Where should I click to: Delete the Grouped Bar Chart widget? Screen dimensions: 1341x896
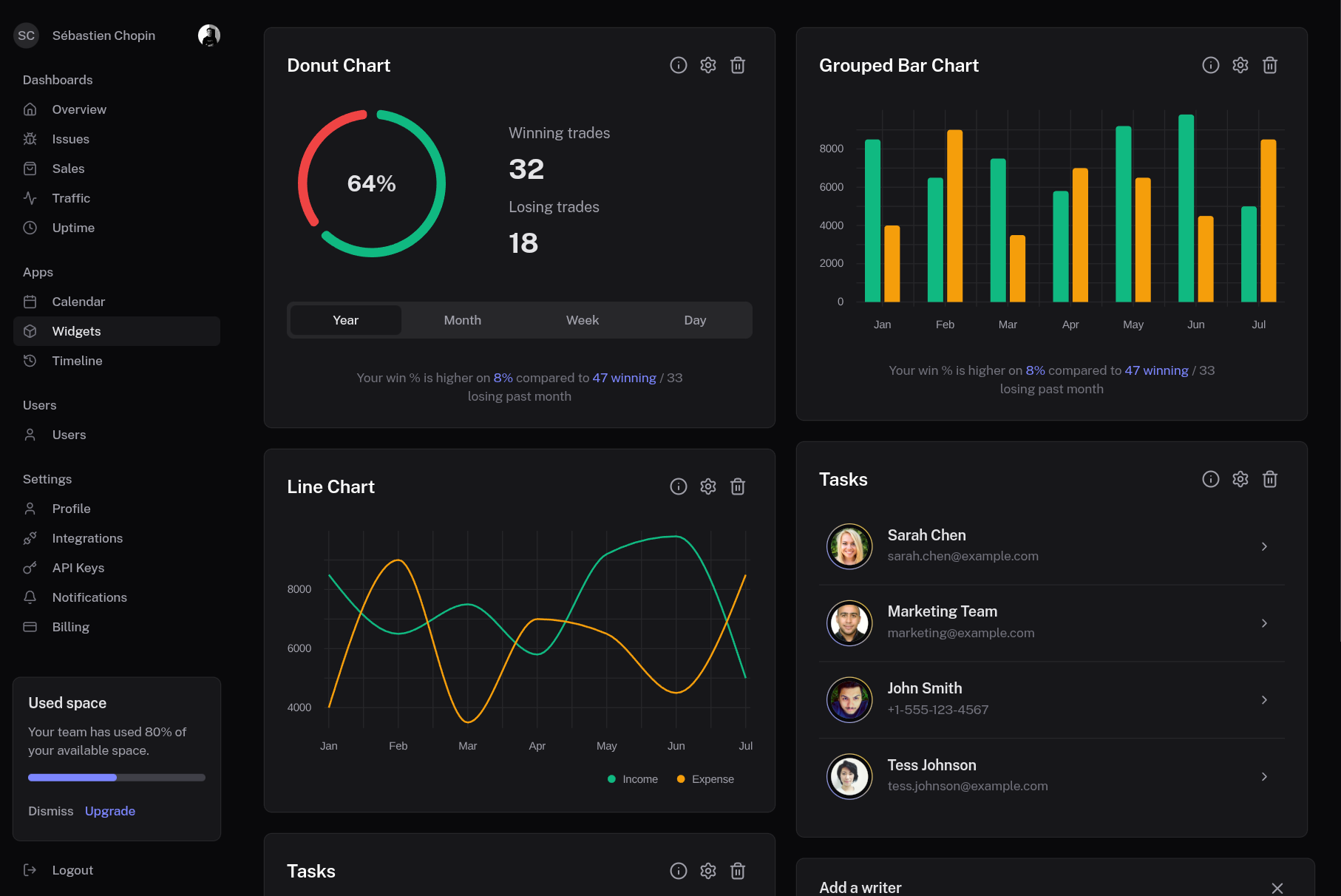pos(1269,65)
